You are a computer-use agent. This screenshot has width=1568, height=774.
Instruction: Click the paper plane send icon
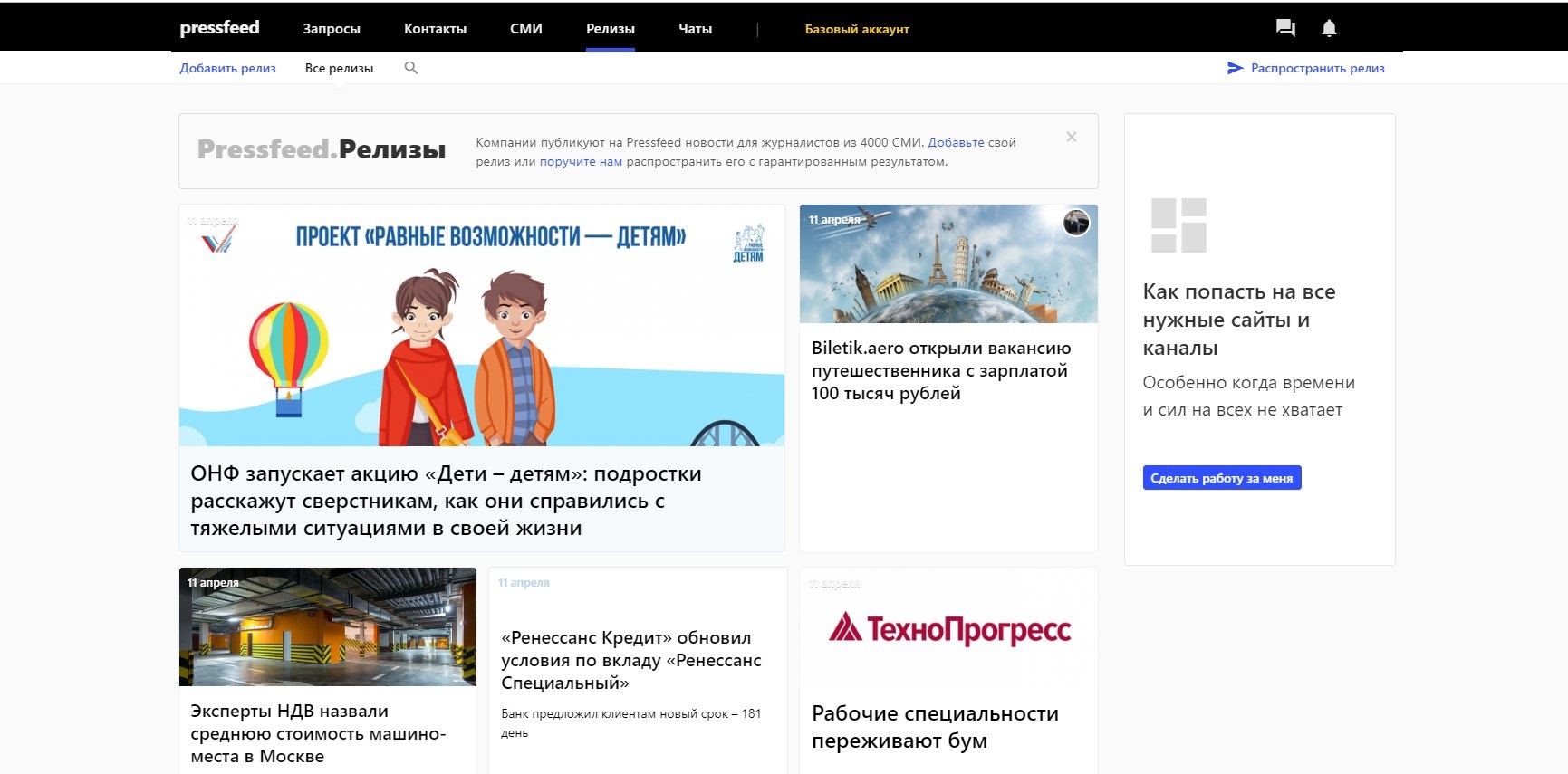tap(1235, 68)
